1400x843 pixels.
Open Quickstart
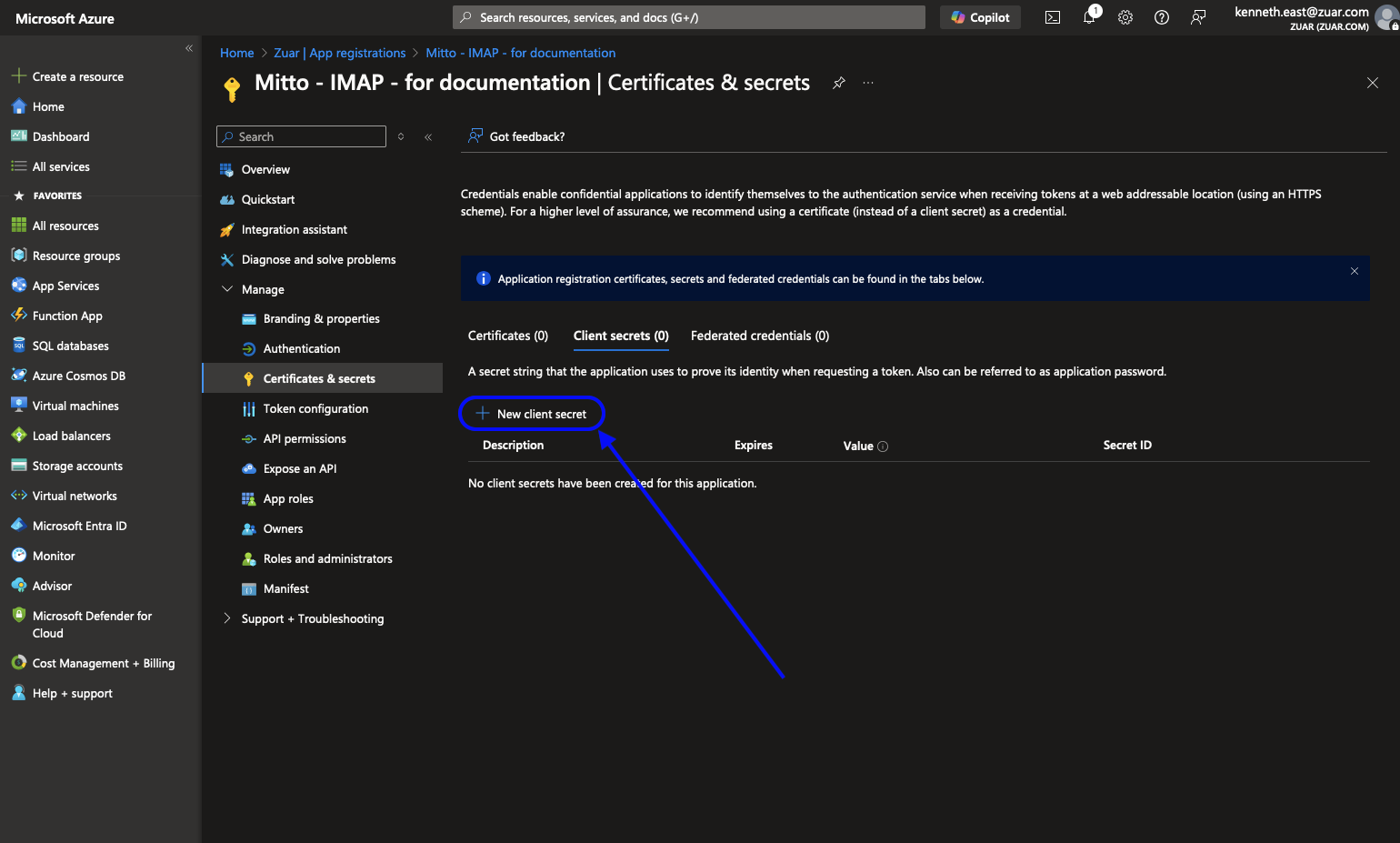[258, 199]
